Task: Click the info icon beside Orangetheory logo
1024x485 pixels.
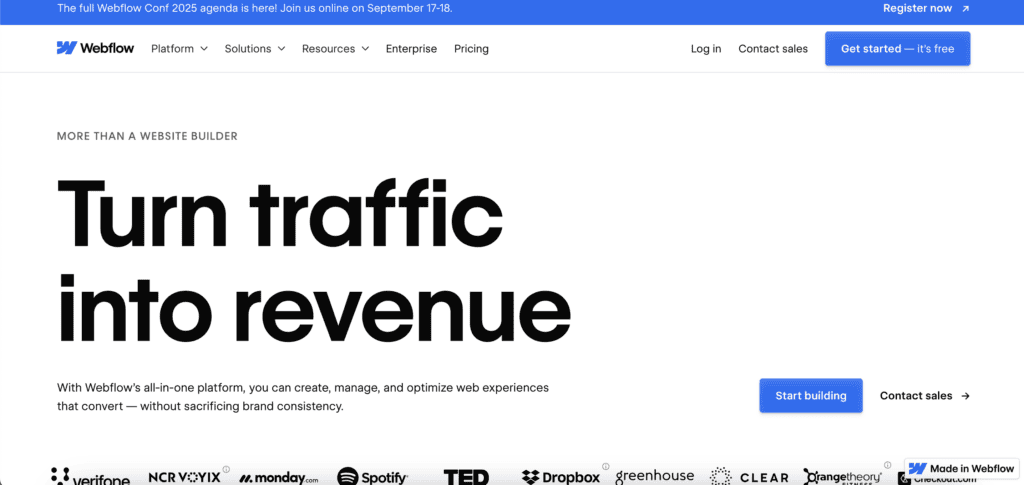Action: [888, 466]
